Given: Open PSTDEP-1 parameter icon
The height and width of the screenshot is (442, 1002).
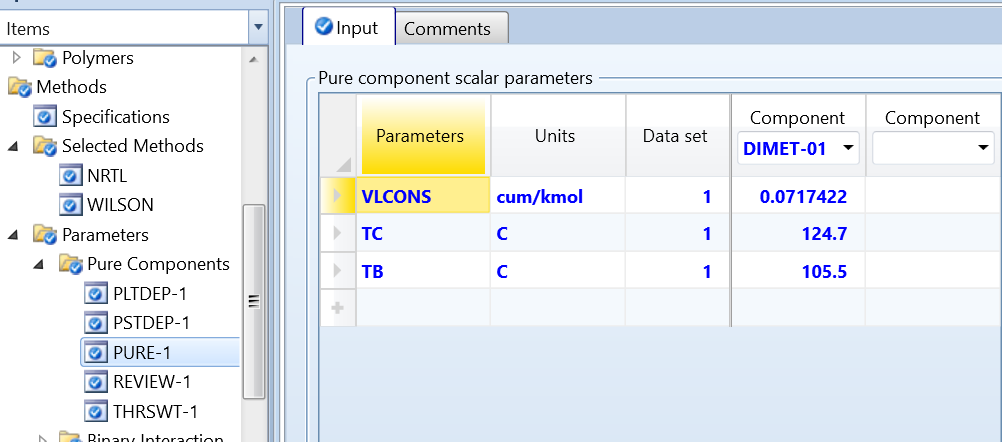Looking at the screenshot, I should 95,323.
